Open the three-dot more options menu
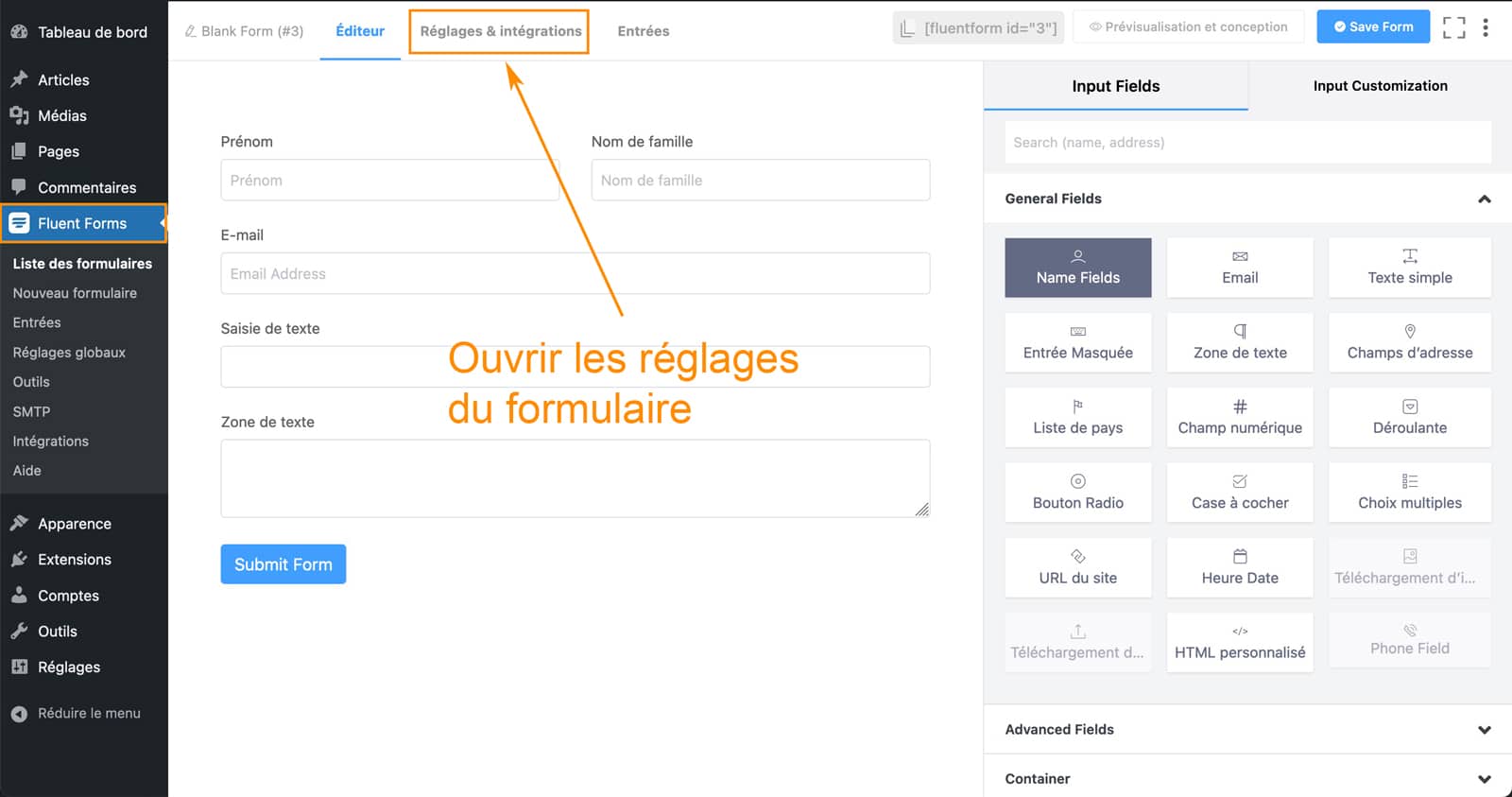The image size is (1512, 797). [x=1486, y=27]
